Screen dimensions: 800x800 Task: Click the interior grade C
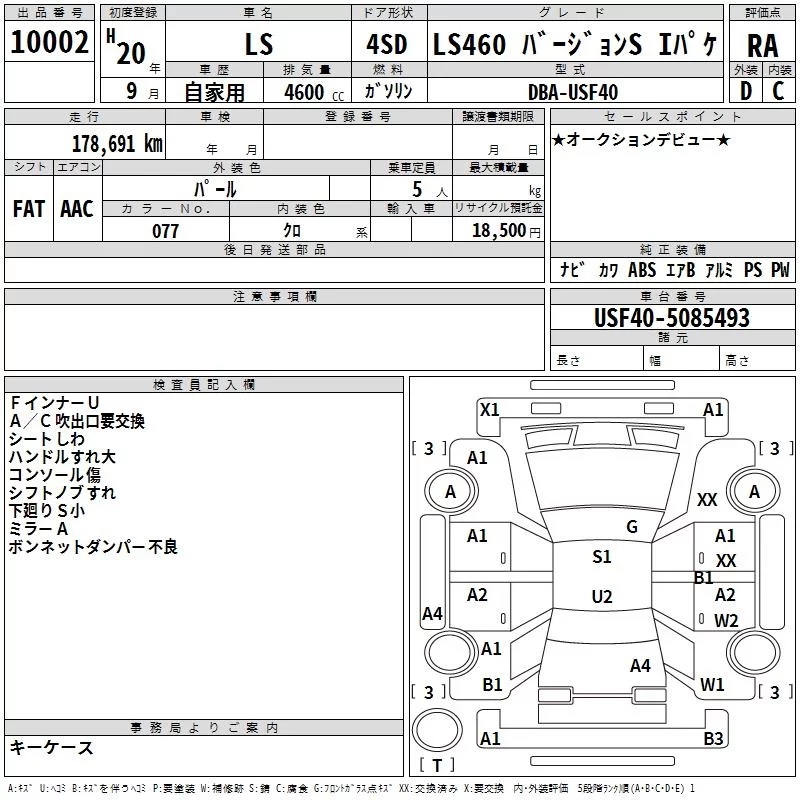(x=778, y=91)
